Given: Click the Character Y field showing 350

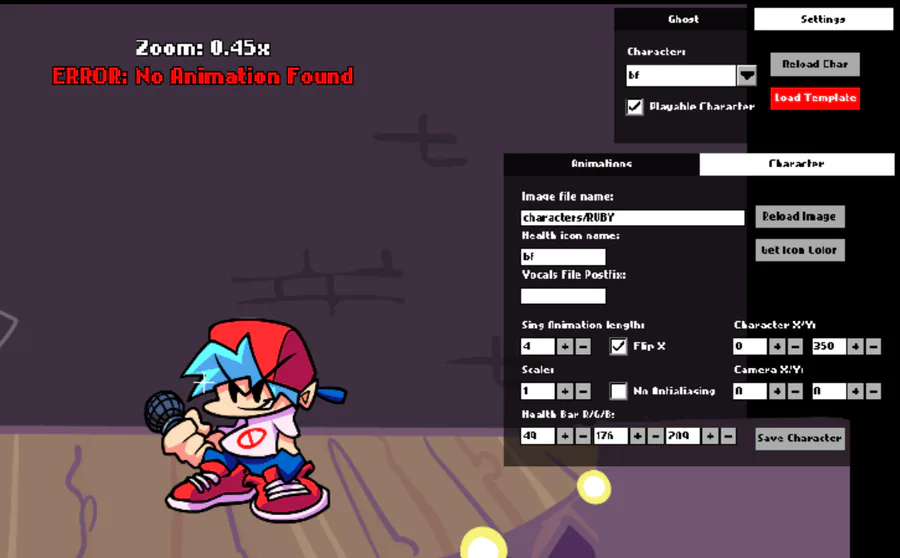Looking at the screenshot, I should [x=829, y=346].
